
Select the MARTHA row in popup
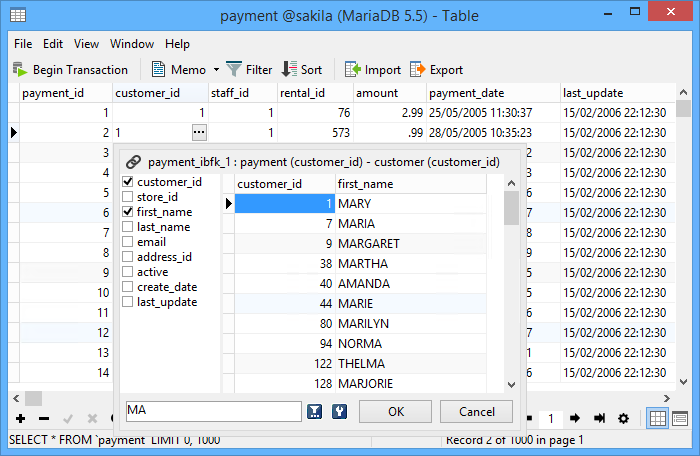coord(361,264)
